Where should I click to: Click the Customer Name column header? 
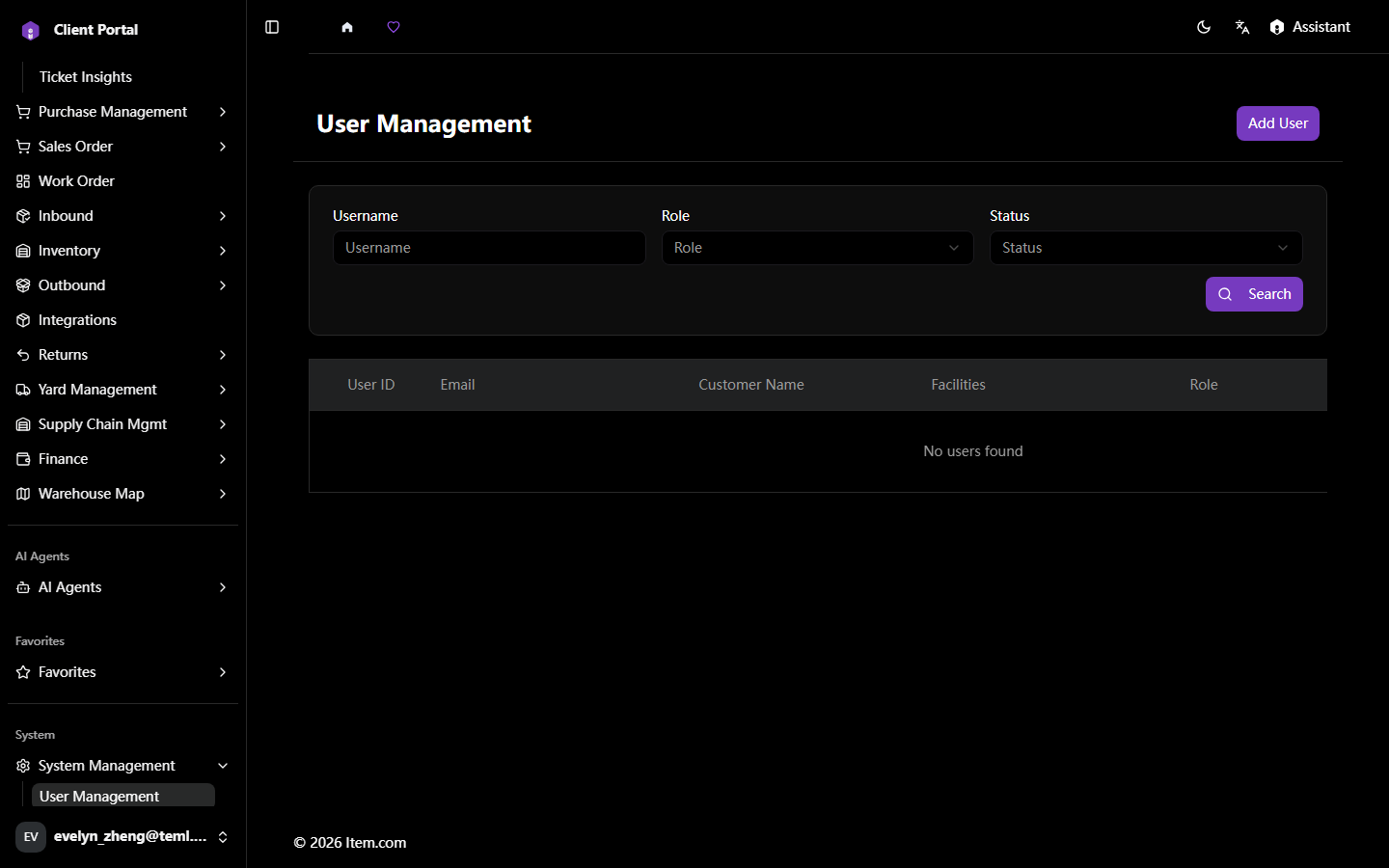(x=751, y=385)
